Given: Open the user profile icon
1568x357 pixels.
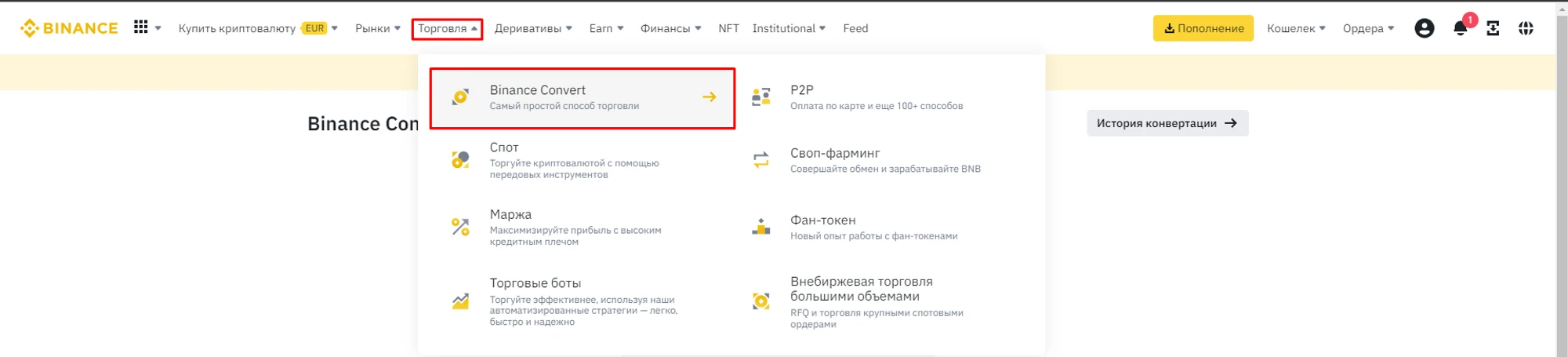Looking at the screenshot, I should click(x=1424, y=28).
